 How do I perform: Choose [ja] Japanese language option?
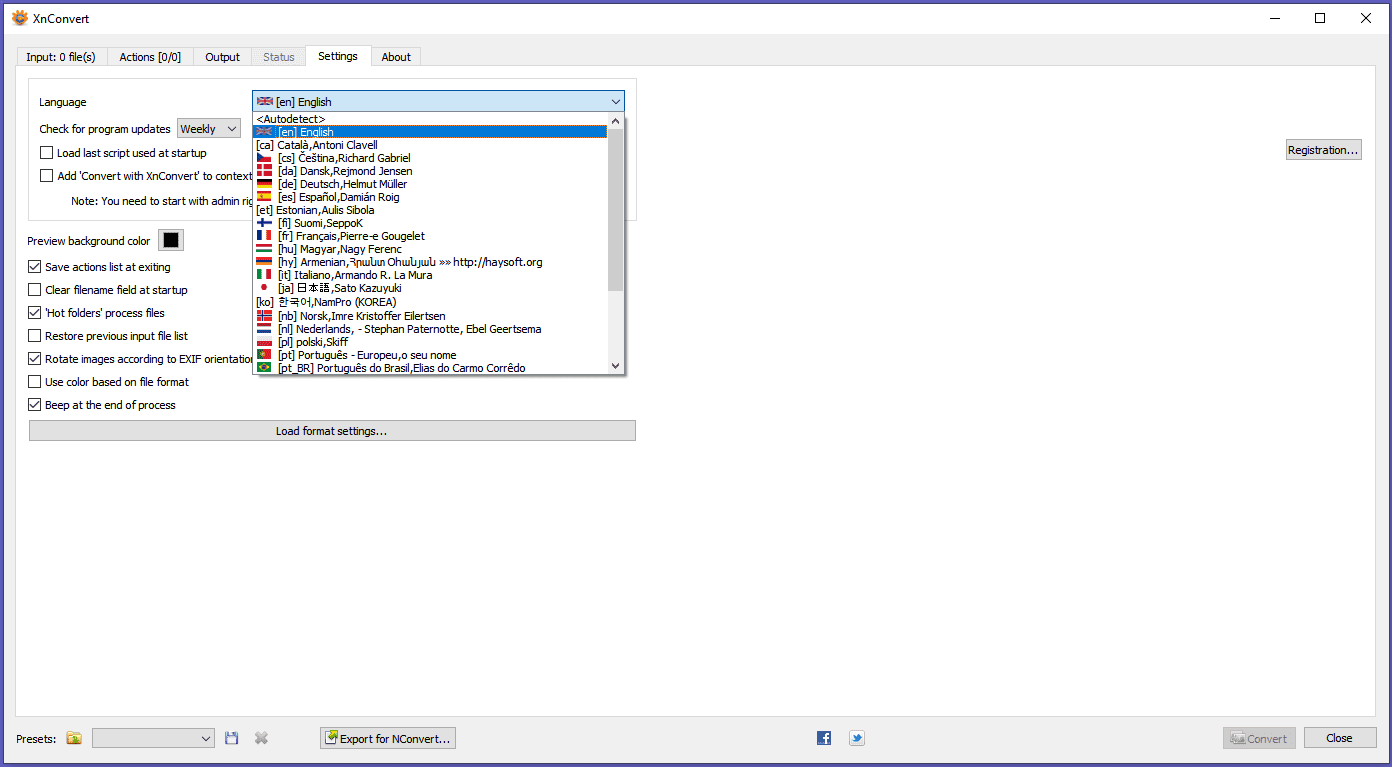(x=430, y=288)
